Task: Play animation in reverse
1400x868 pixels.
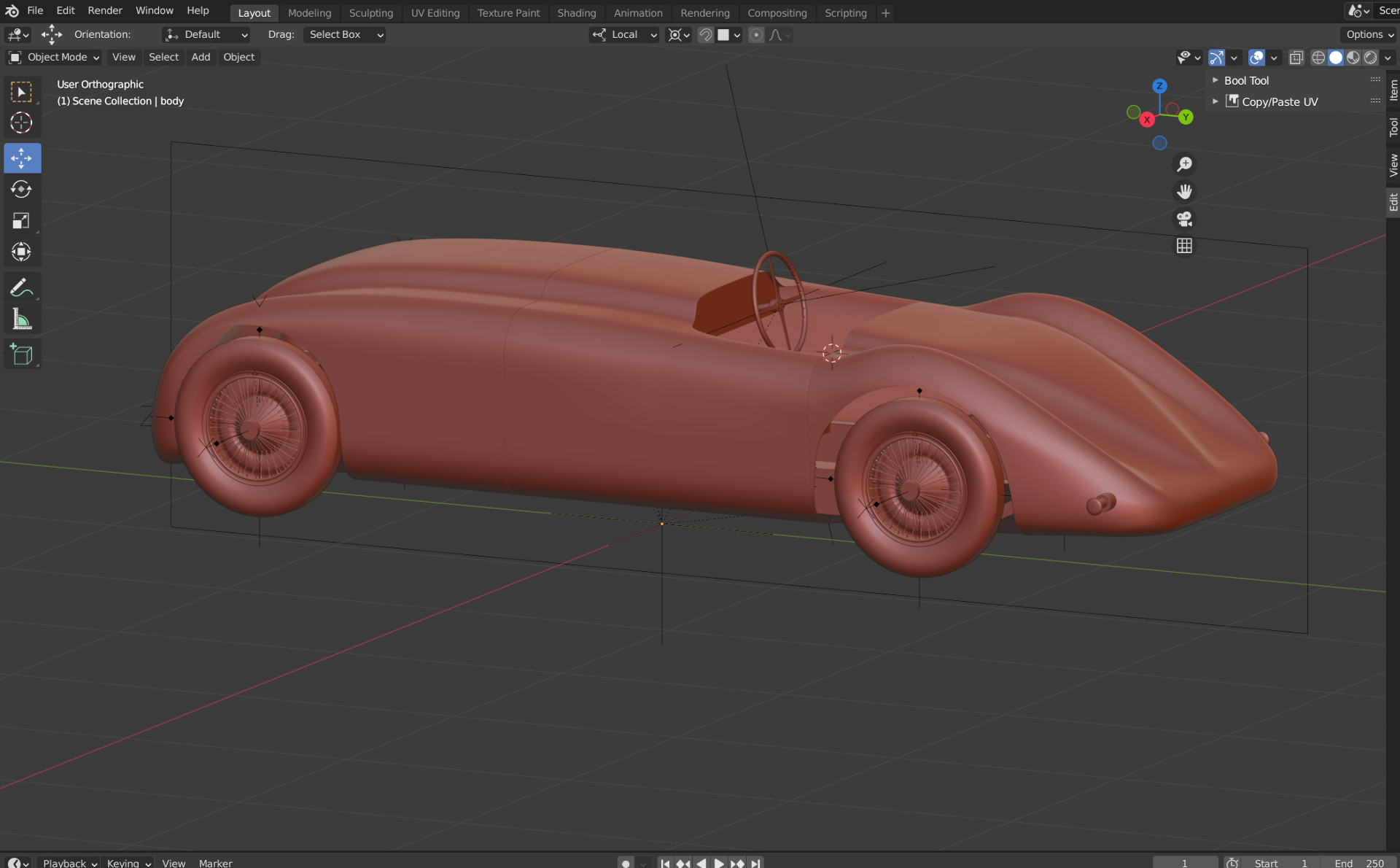Action: (x=701, y=863)
